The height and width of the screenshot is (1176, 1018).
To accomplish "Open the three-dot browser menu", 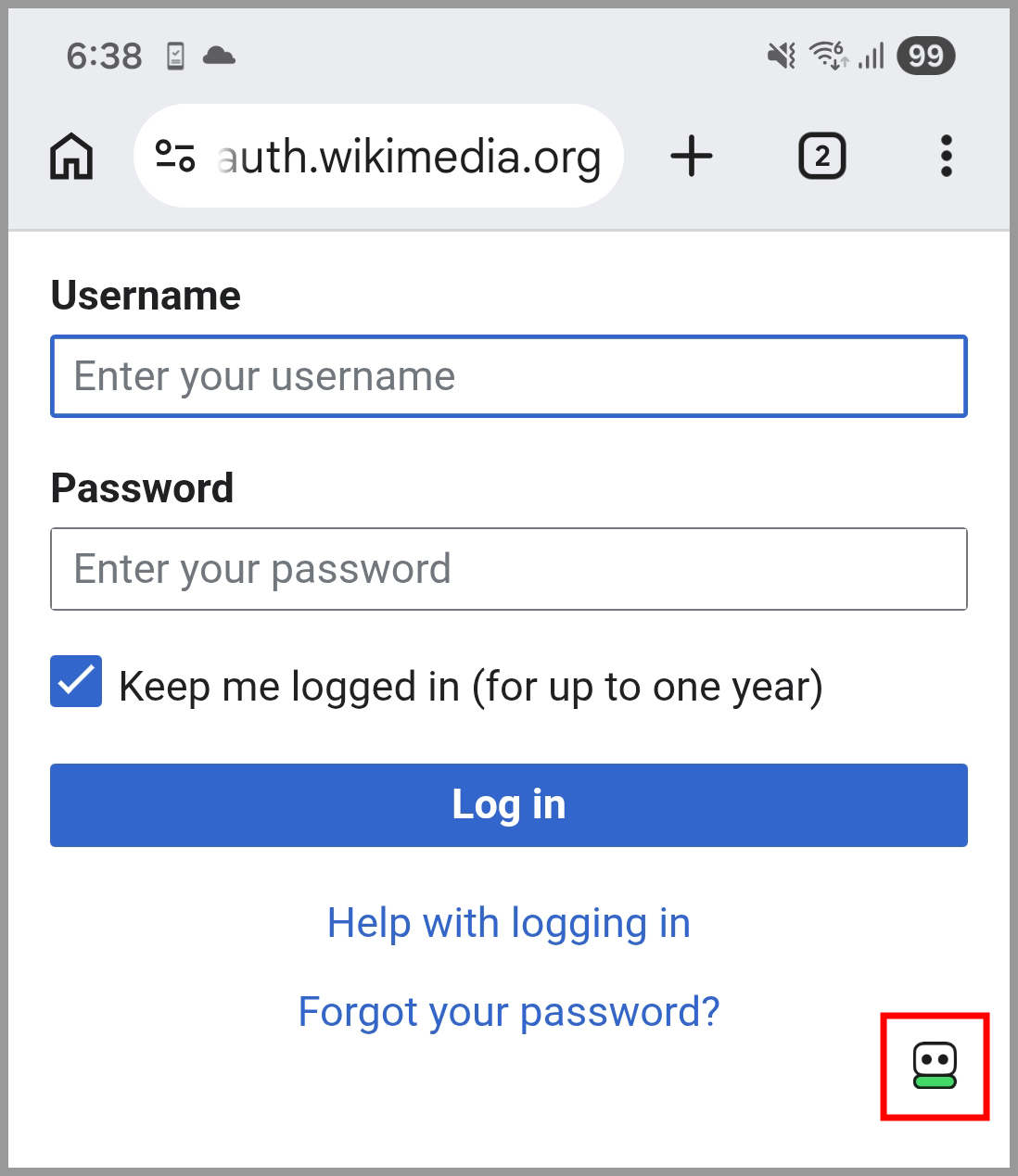I will point(946,156).
